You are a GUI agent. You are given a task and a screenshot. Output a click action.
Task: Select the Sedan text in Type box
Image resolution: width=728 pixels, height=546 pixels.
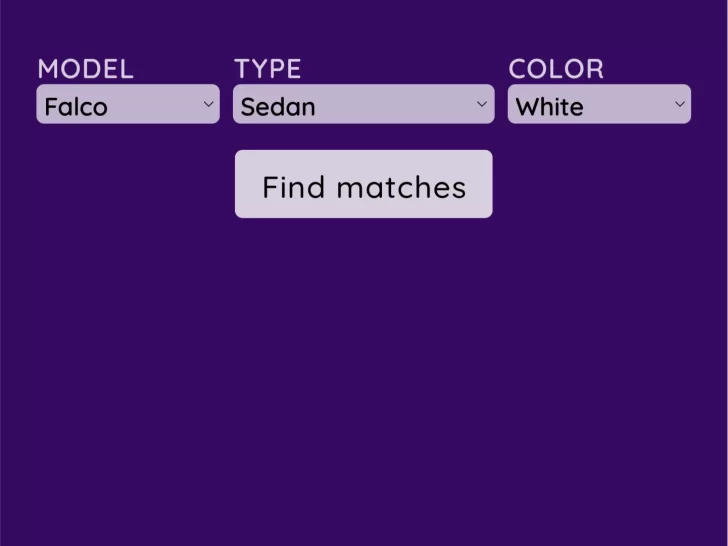278,107
